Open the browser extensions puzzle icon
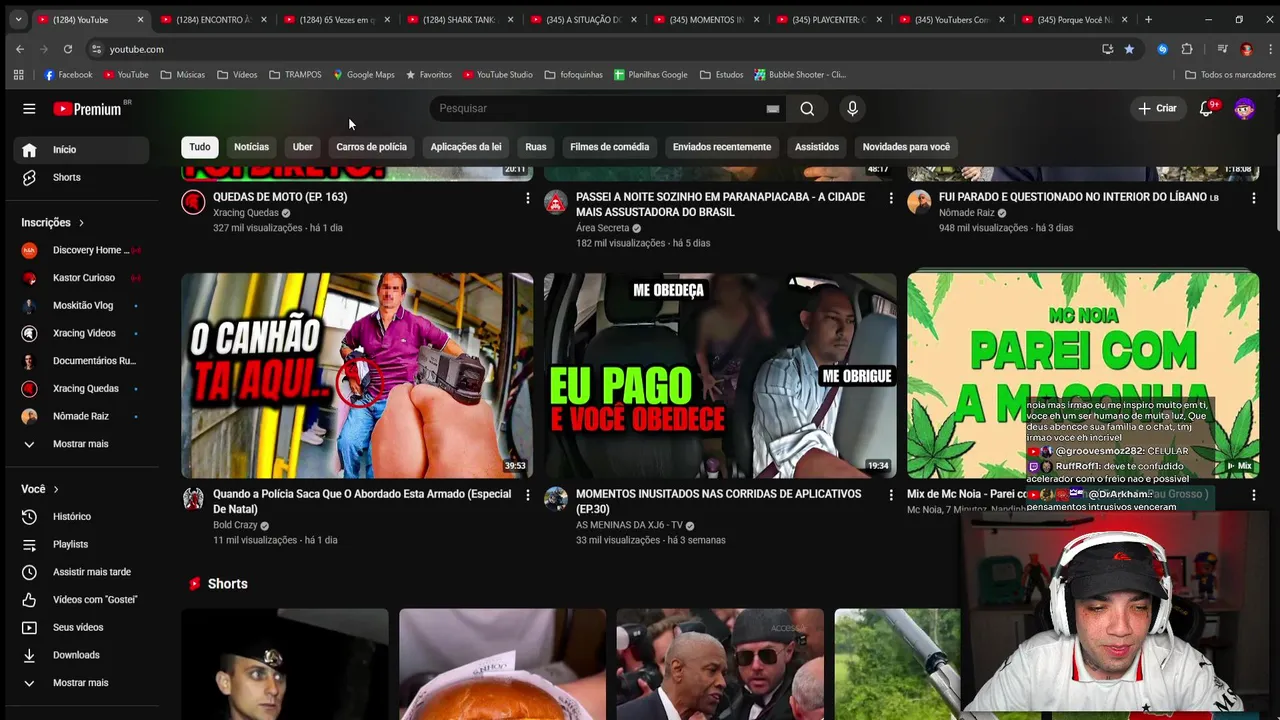Image resolution: width=1280 pixels, height=720 pixels. [1187, 49]
